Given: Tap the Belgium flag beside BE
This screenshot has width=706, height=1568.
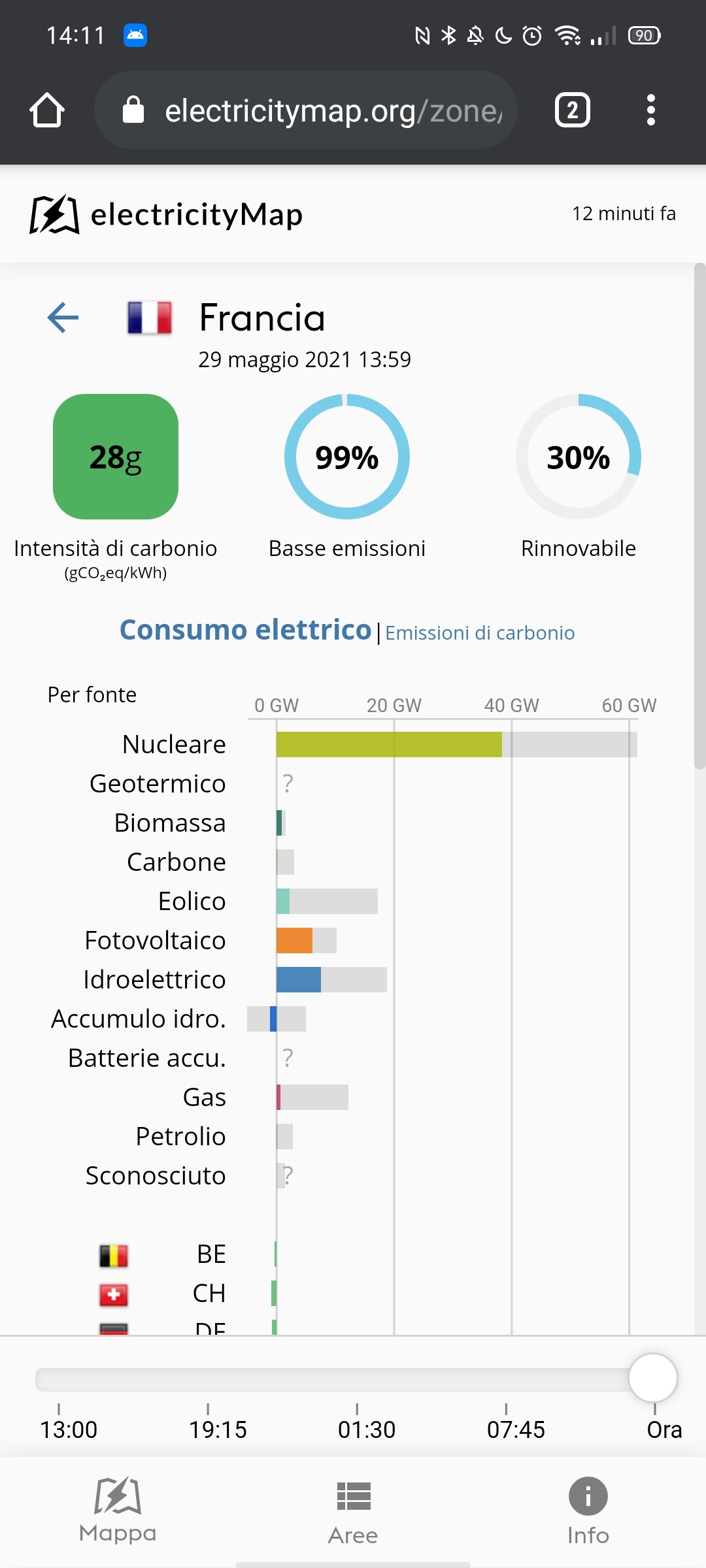Looking at the screenshot, I should (x=114, y=1256).
